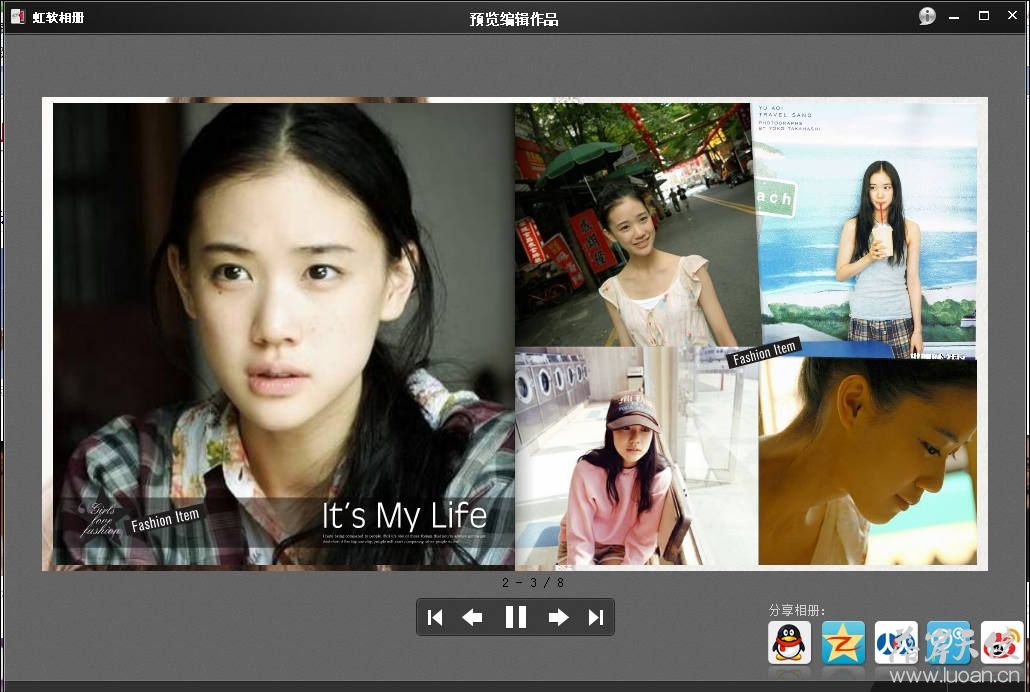This screenshot has width=1030, height=692.
Task: Maximize the preview window
Action: (983, 16)
